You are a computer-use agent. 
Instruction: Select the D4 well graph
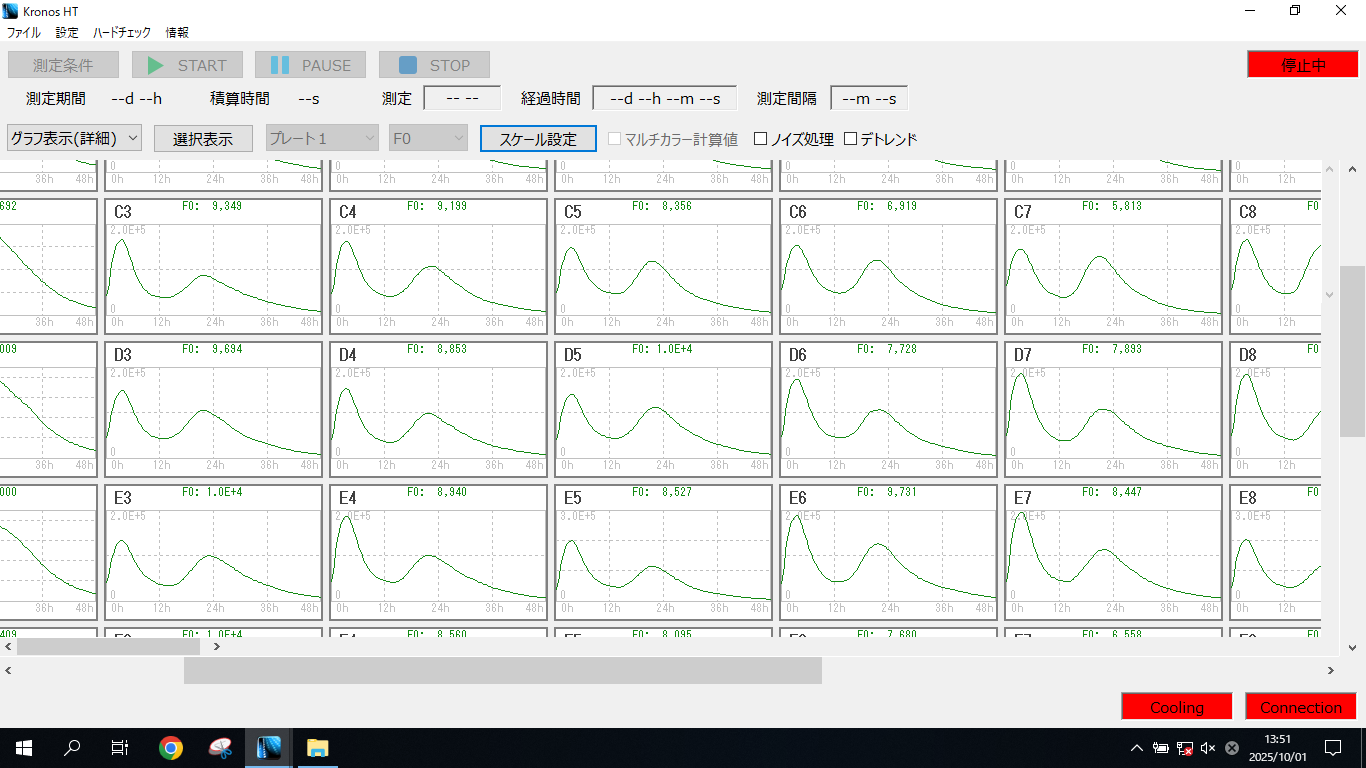tap(439, 409)
